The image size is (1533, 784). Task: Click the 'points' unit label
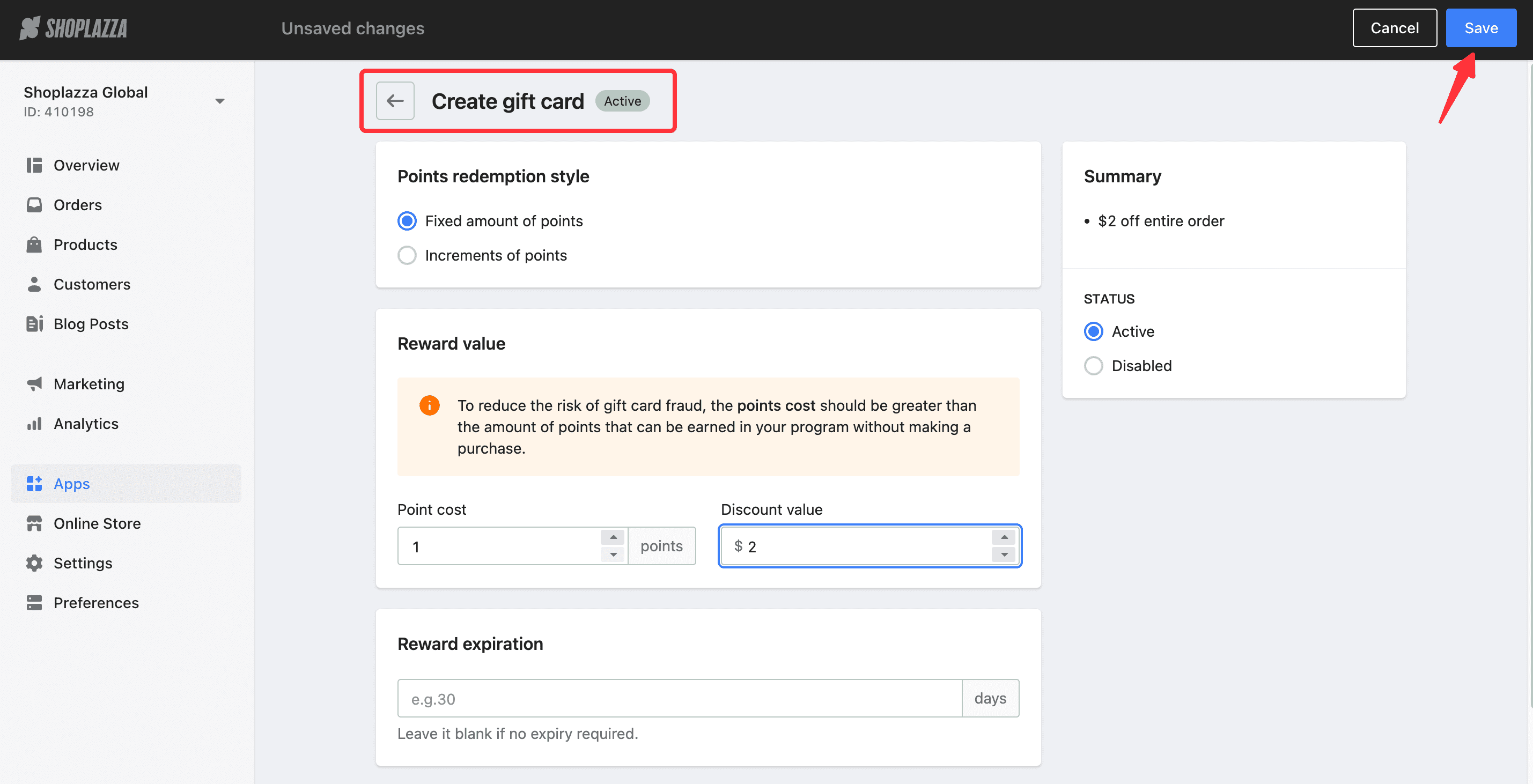point(661,546)
